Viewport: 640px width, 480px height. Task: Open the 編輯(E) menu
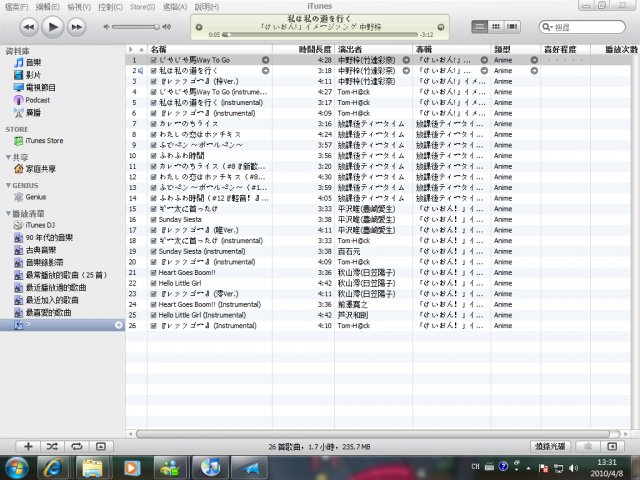(47, 7)
